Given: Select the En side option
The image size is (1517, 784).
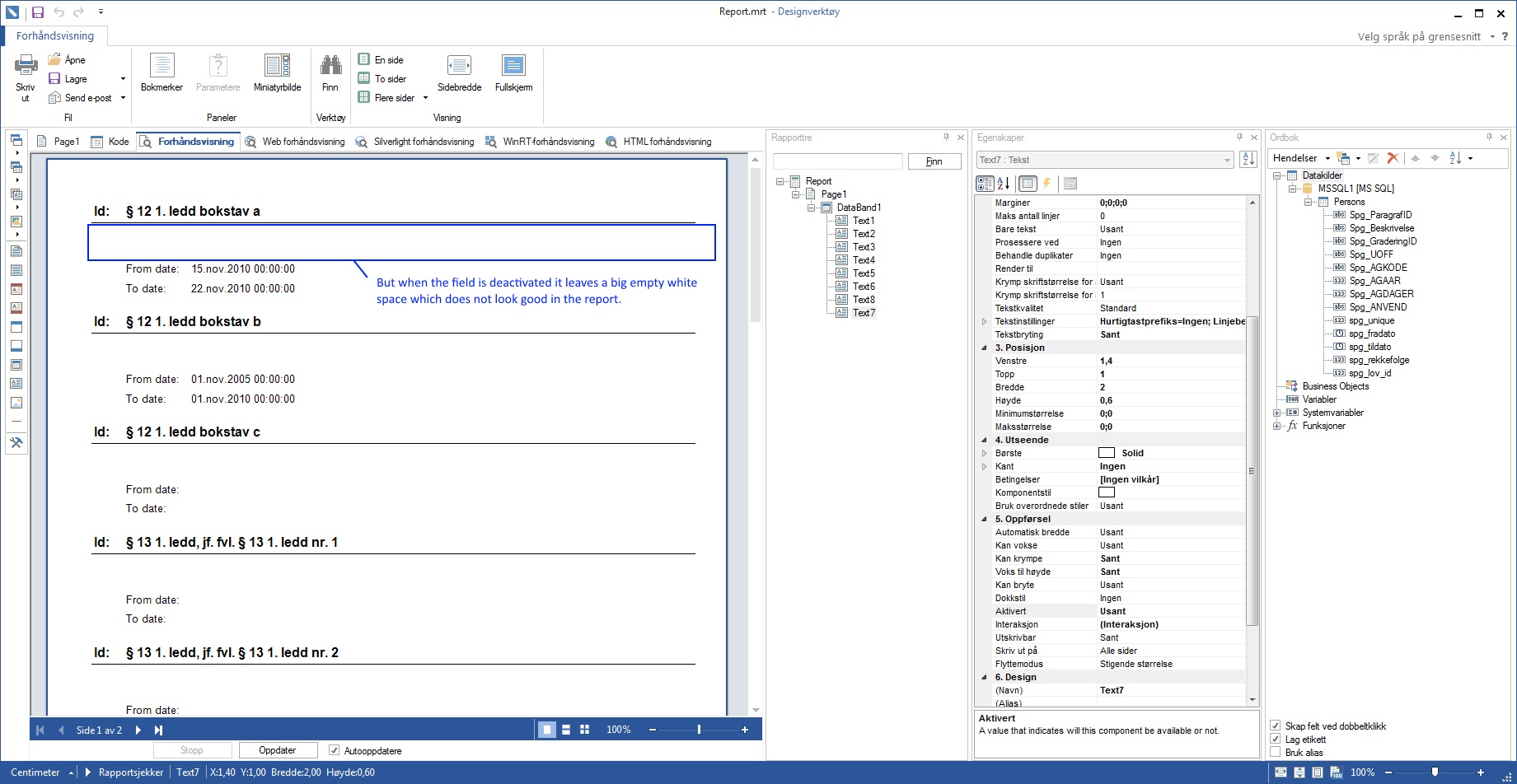Looking at the screenshot, I should pyautogui.click(x=381, y=59).
